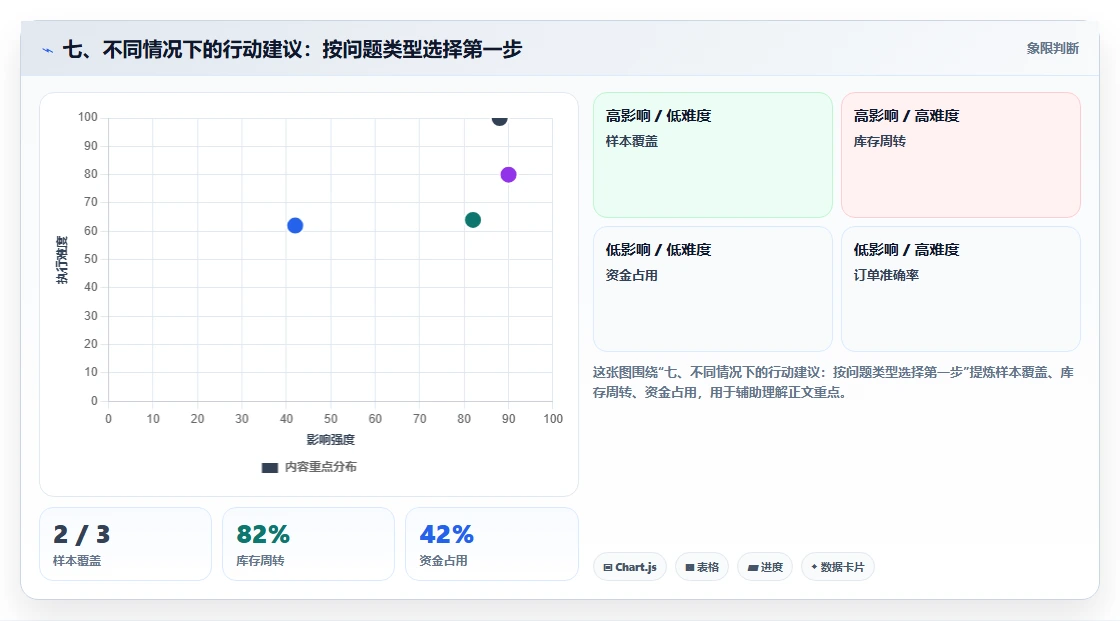Click the 进度 tag chip

(765, 567)
